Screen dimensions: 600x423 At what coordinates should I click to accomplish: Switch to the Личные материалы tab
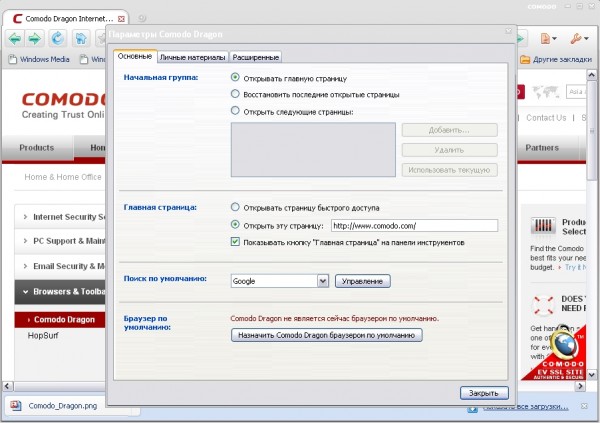192,57
